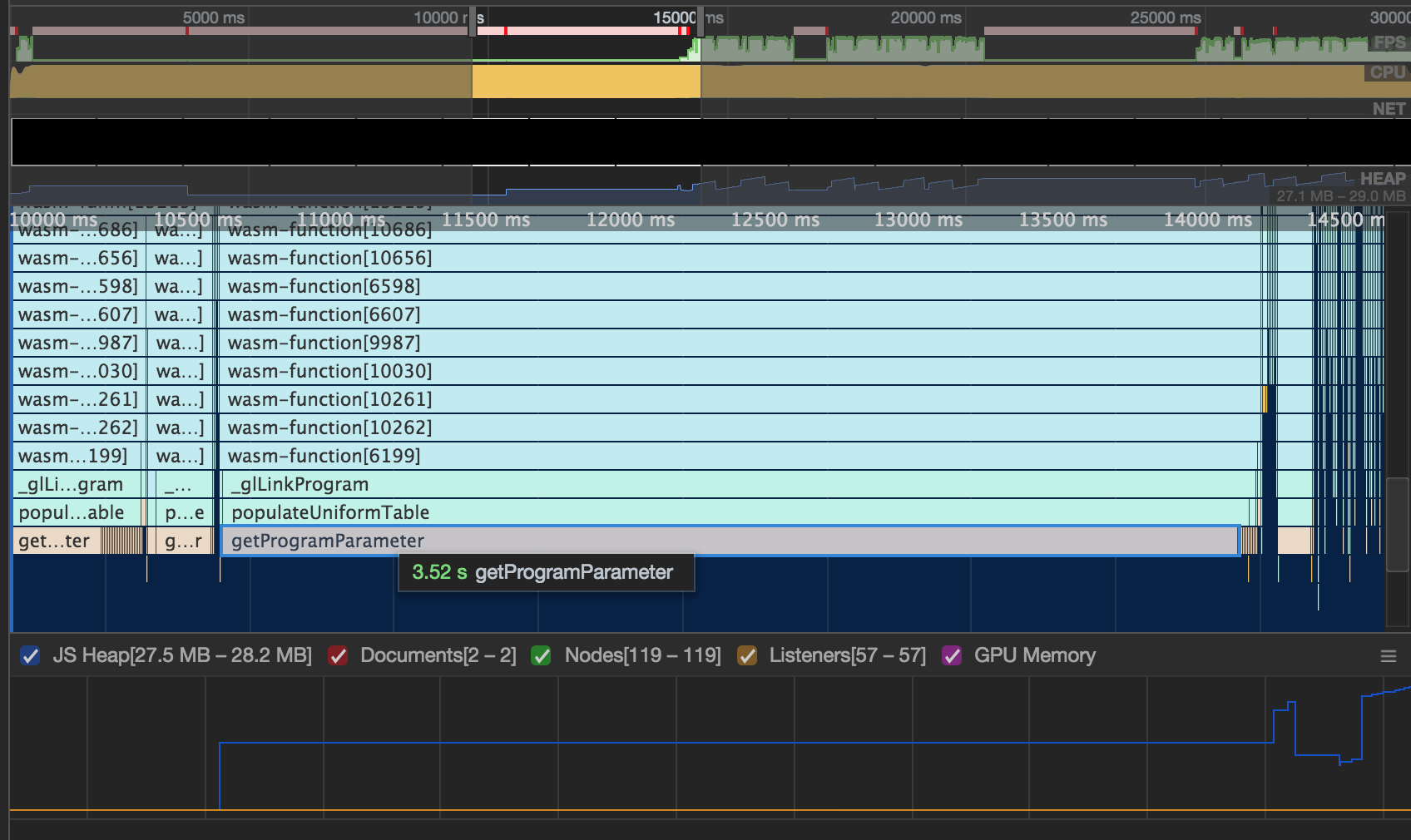
Task: Select the wasm-function[10030] flame bar
Action: pyautogui.click(x=740, y=371)
